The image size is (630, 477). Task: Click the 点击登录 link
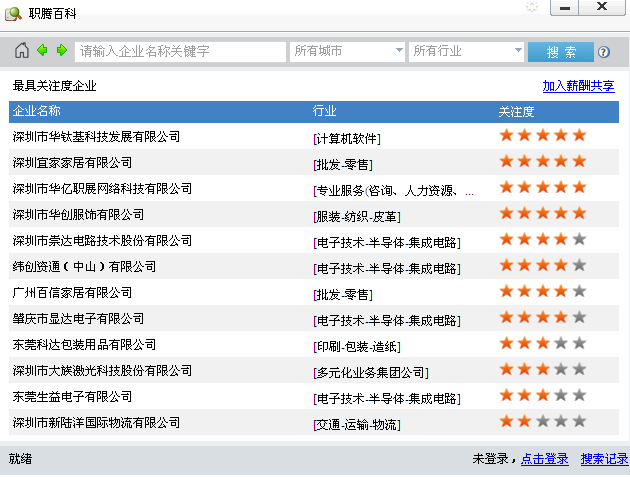544,459
